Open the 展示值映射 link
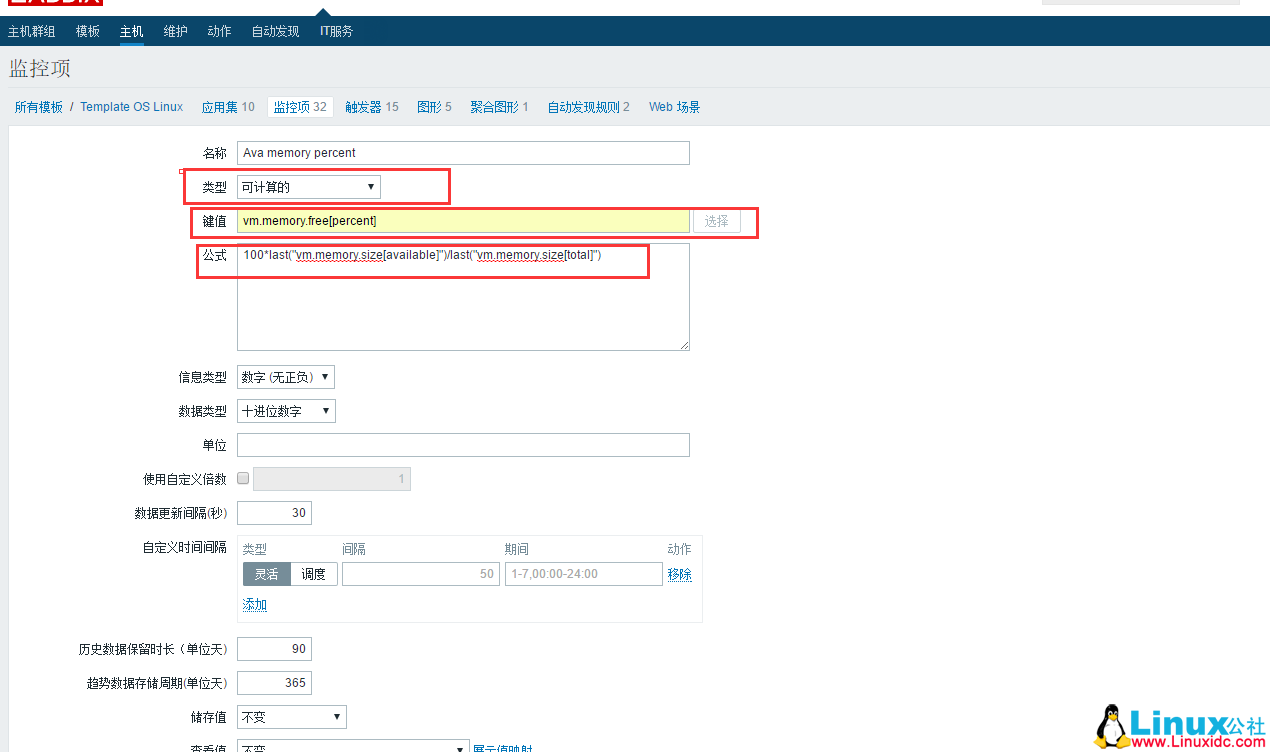Screen dimensions: 1270x752 505,748
